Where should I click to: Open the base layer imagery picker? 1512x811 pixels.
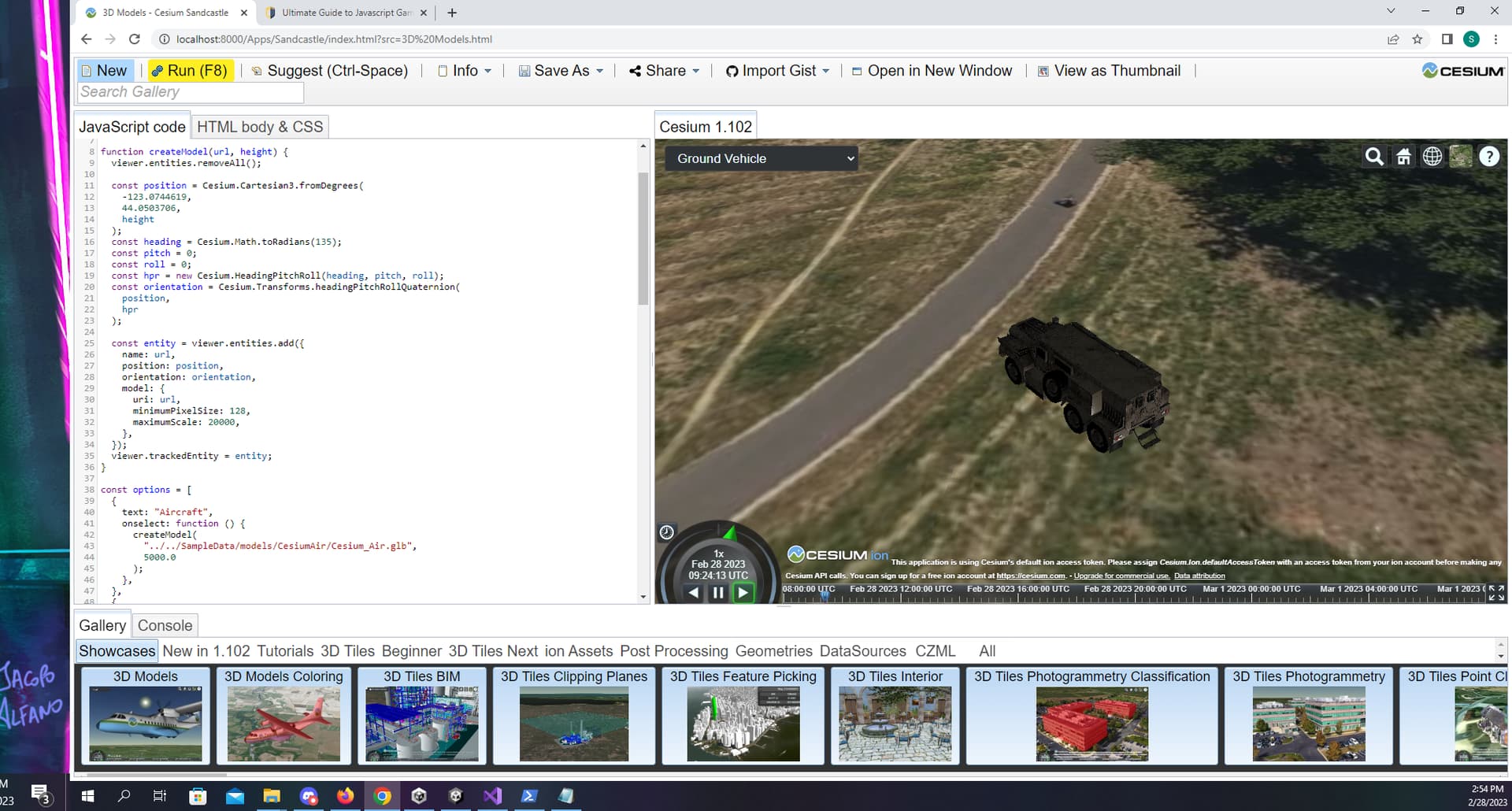[x=1461, y=157]
